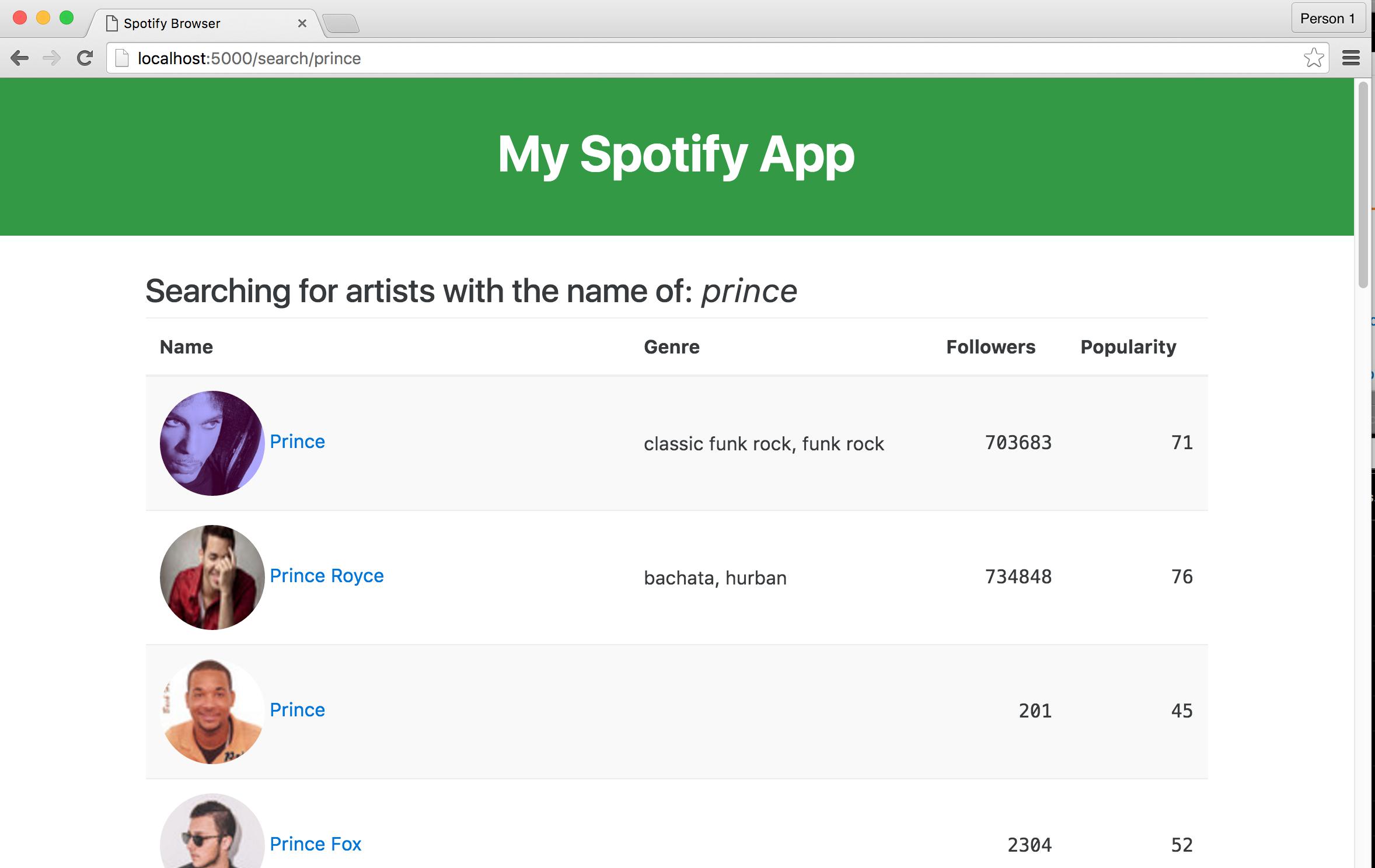Click the purple Prince artist photo

click(x=212, y=443)
